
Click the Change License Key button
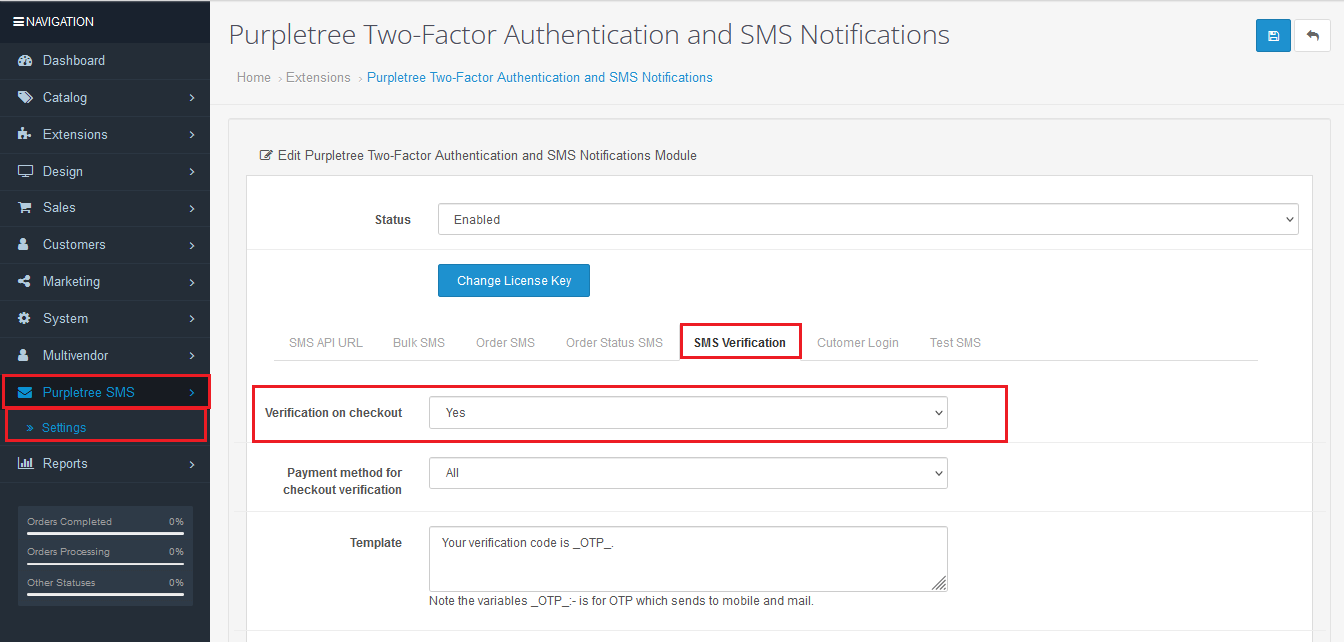tap(514, 281)
